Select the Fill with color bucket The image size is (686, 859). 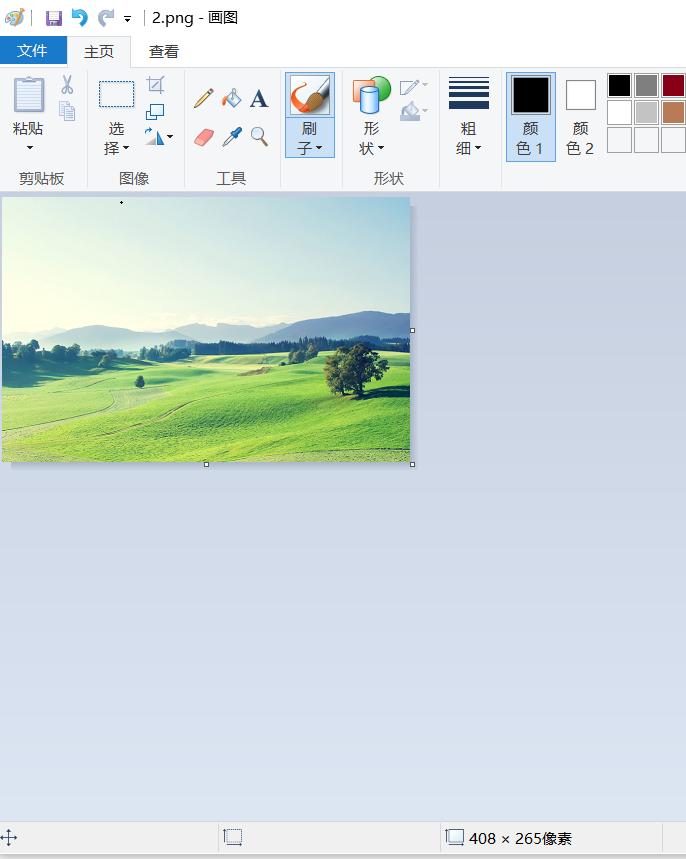[231, 99]
